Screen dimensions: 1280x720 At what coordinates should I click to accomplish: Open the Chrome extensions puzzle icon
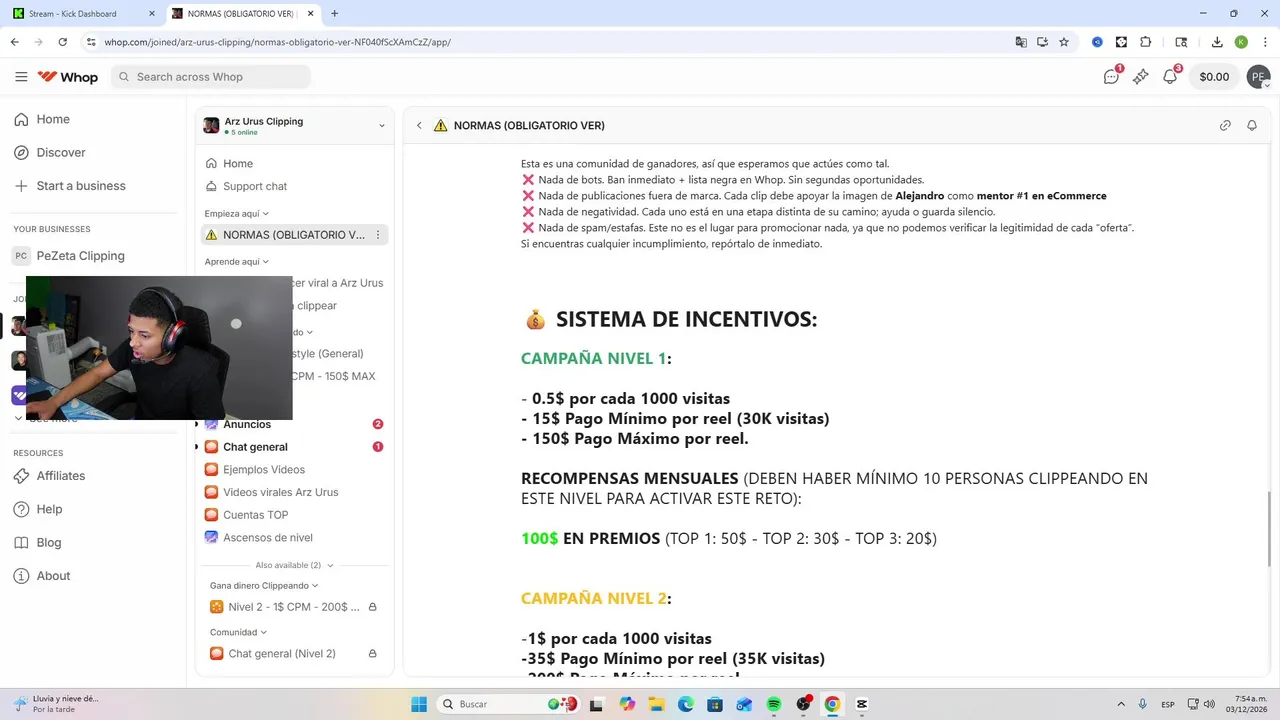1146,42
